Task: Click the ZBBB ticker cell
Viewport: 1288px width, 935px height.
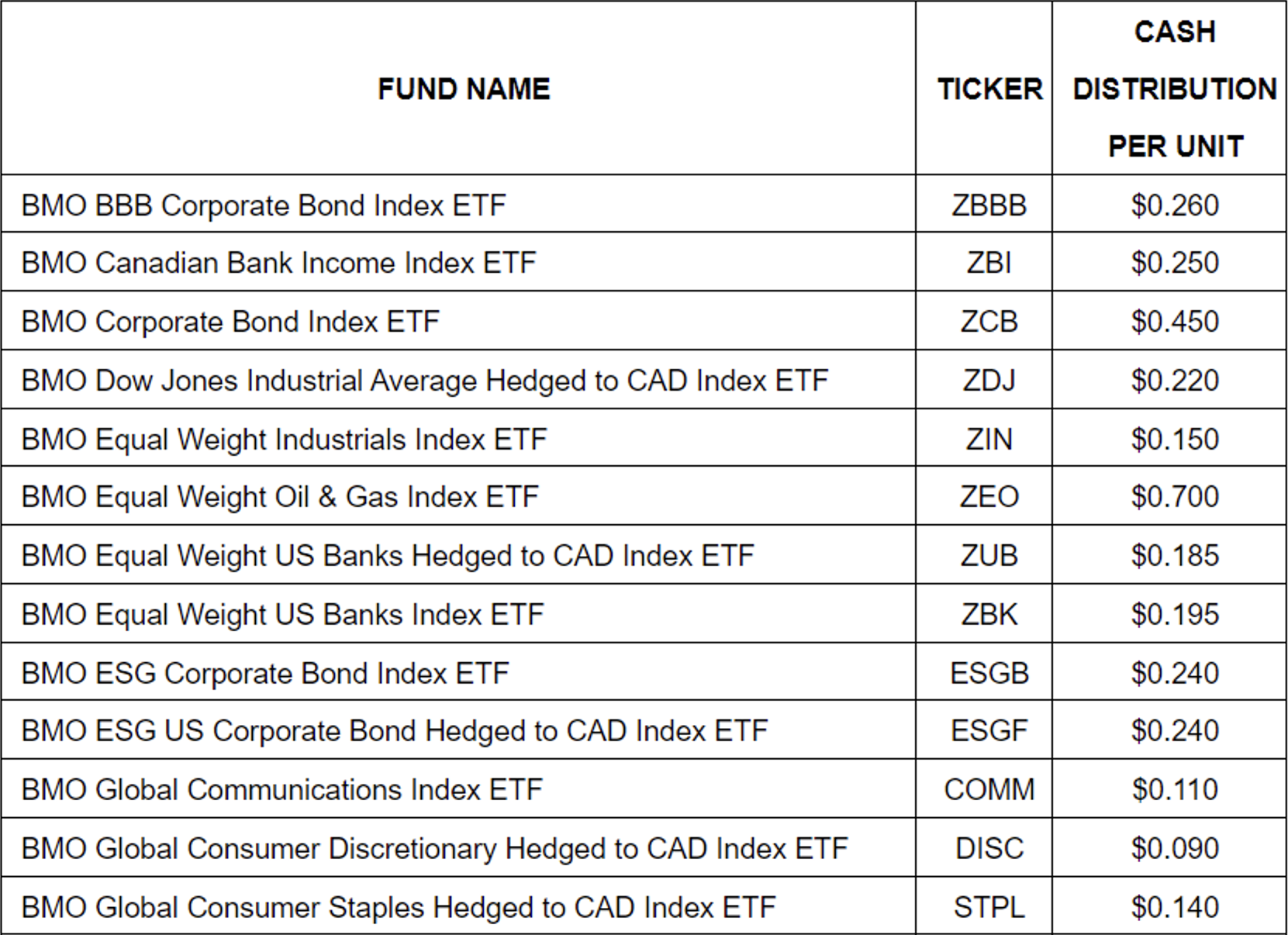Action: pyautogui.click(x=989, y=205)
